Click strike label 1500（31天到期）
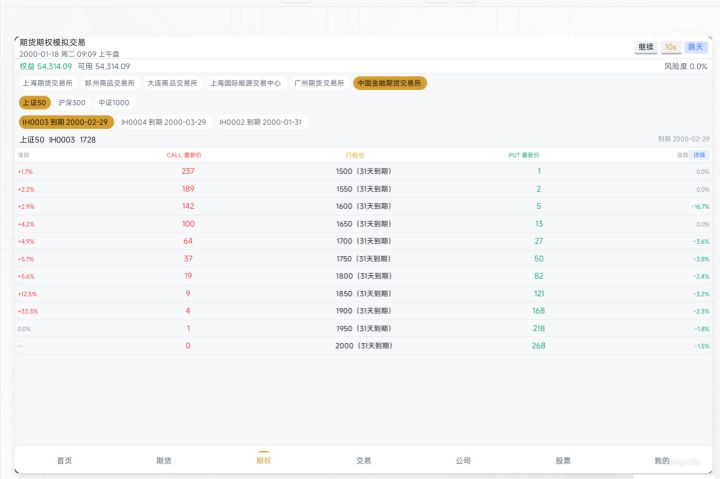 pos(363,171)
